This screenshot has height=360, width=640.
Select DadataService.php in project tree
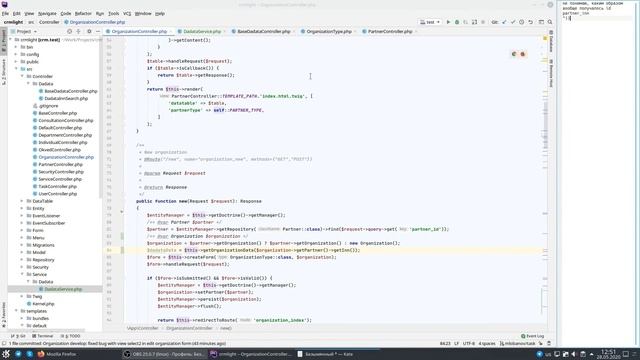click(63, 289)
